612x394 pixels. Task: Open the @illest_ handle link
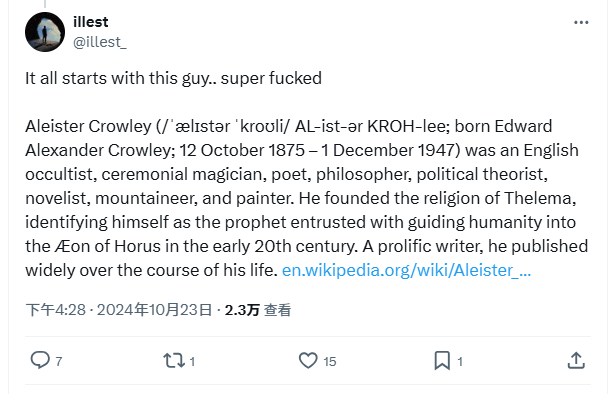(100, 42)
